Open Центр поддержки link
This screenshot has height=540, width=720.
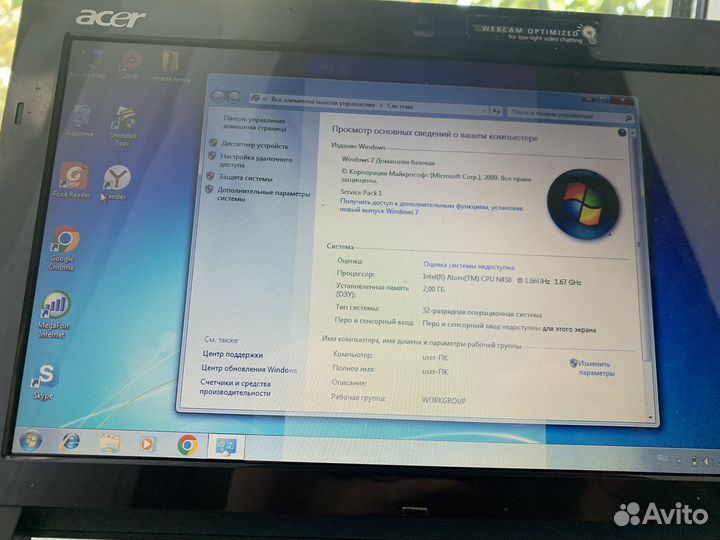233,354
